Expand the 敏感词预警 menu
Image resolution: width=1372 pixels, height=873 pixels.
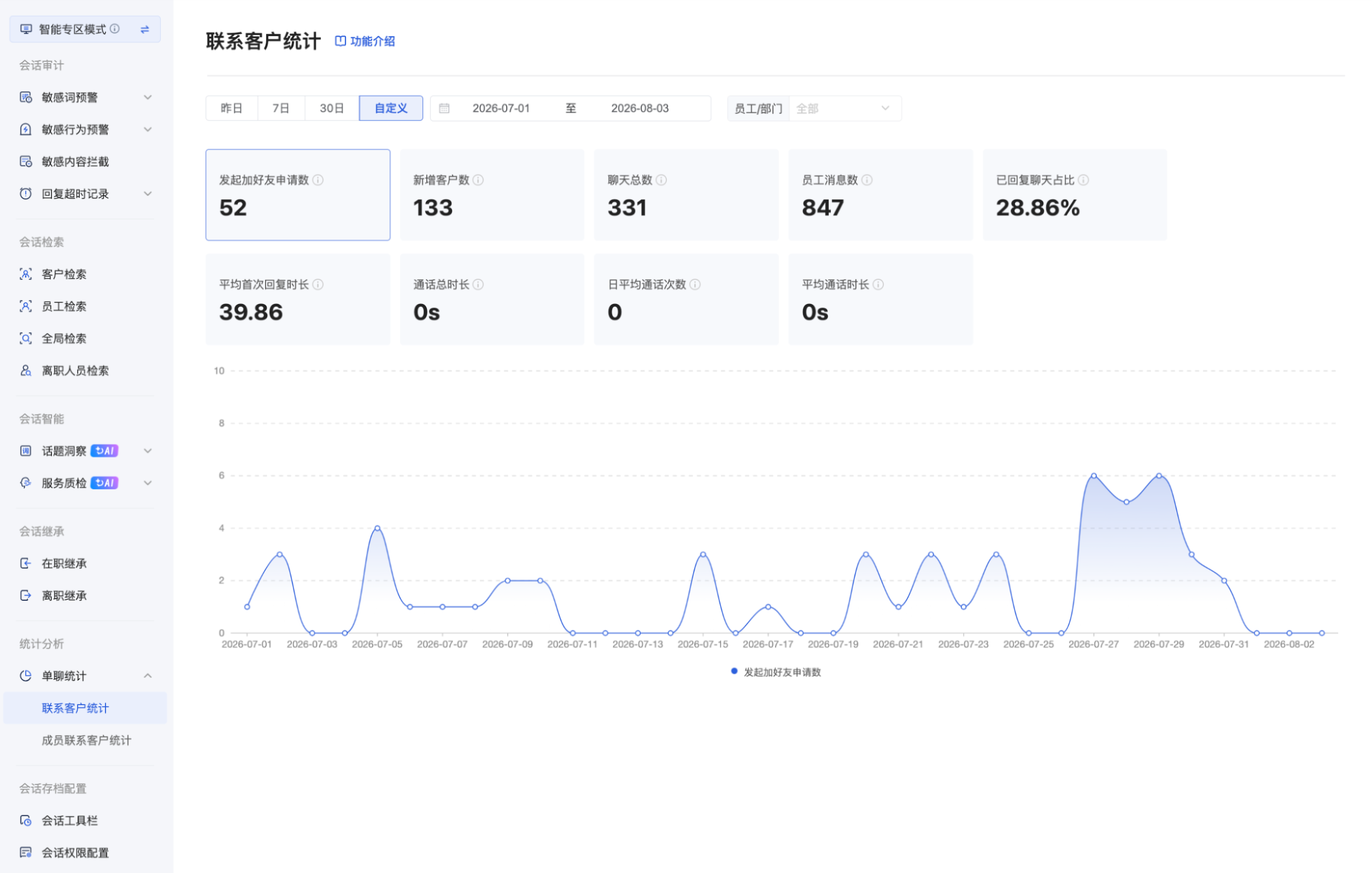click(148, 97)
